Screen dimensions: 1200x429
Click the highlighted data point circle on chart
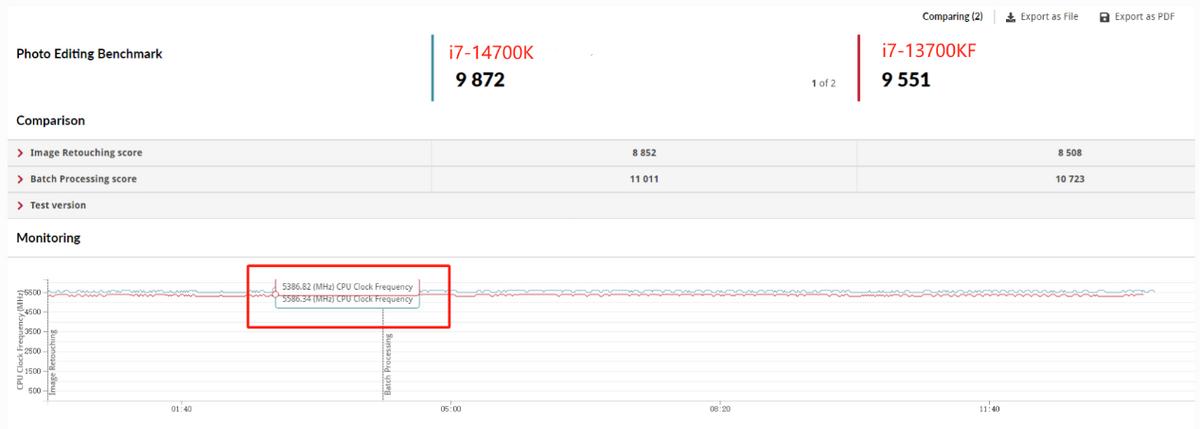(275, 294)
